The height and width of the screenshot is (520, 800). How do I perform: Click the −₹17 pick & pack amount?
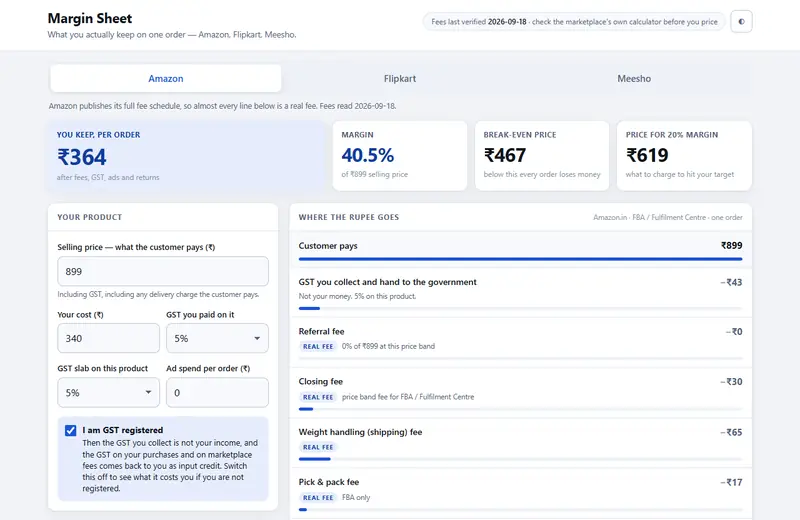(731, 482)
